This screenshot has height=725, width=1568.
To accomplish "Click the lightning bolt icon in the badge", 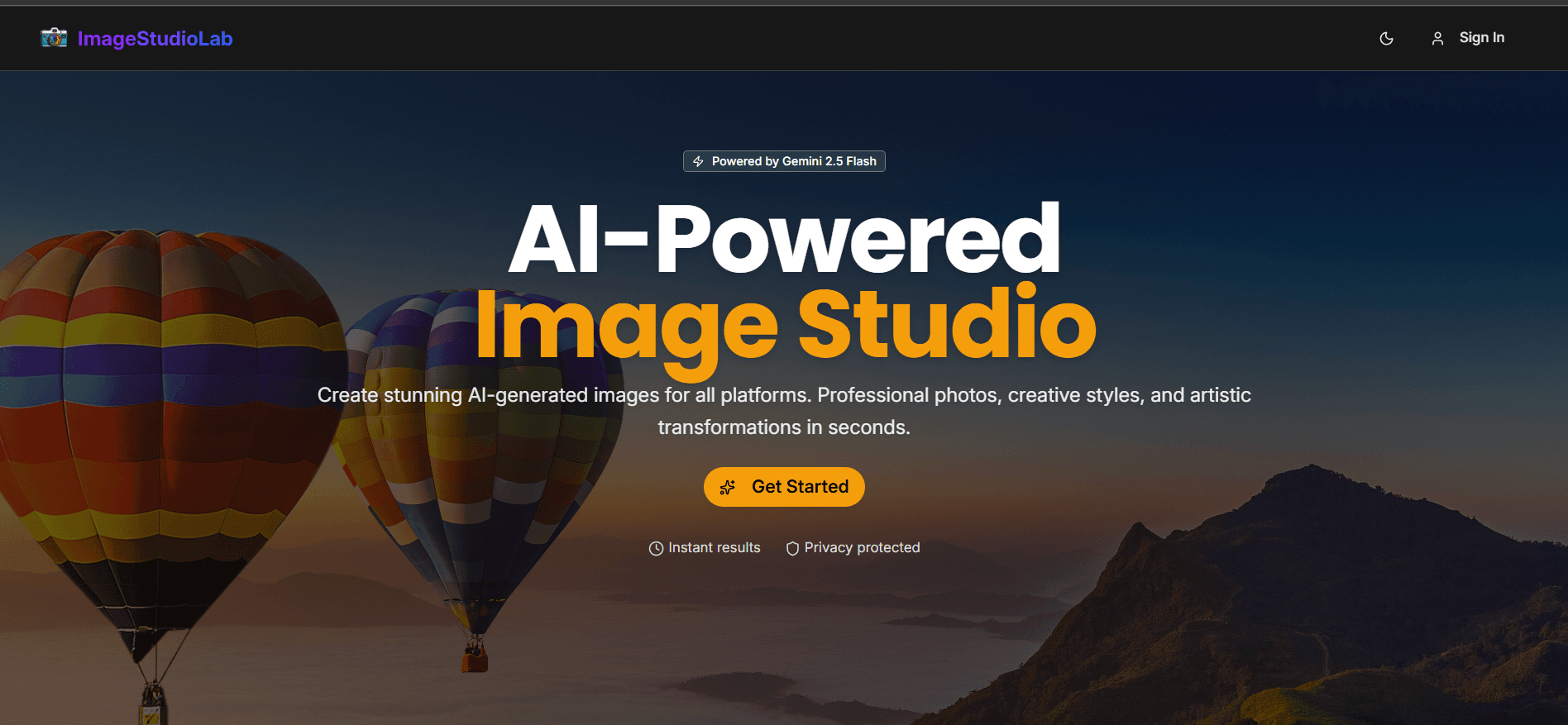I will click(x=698, y=161).
